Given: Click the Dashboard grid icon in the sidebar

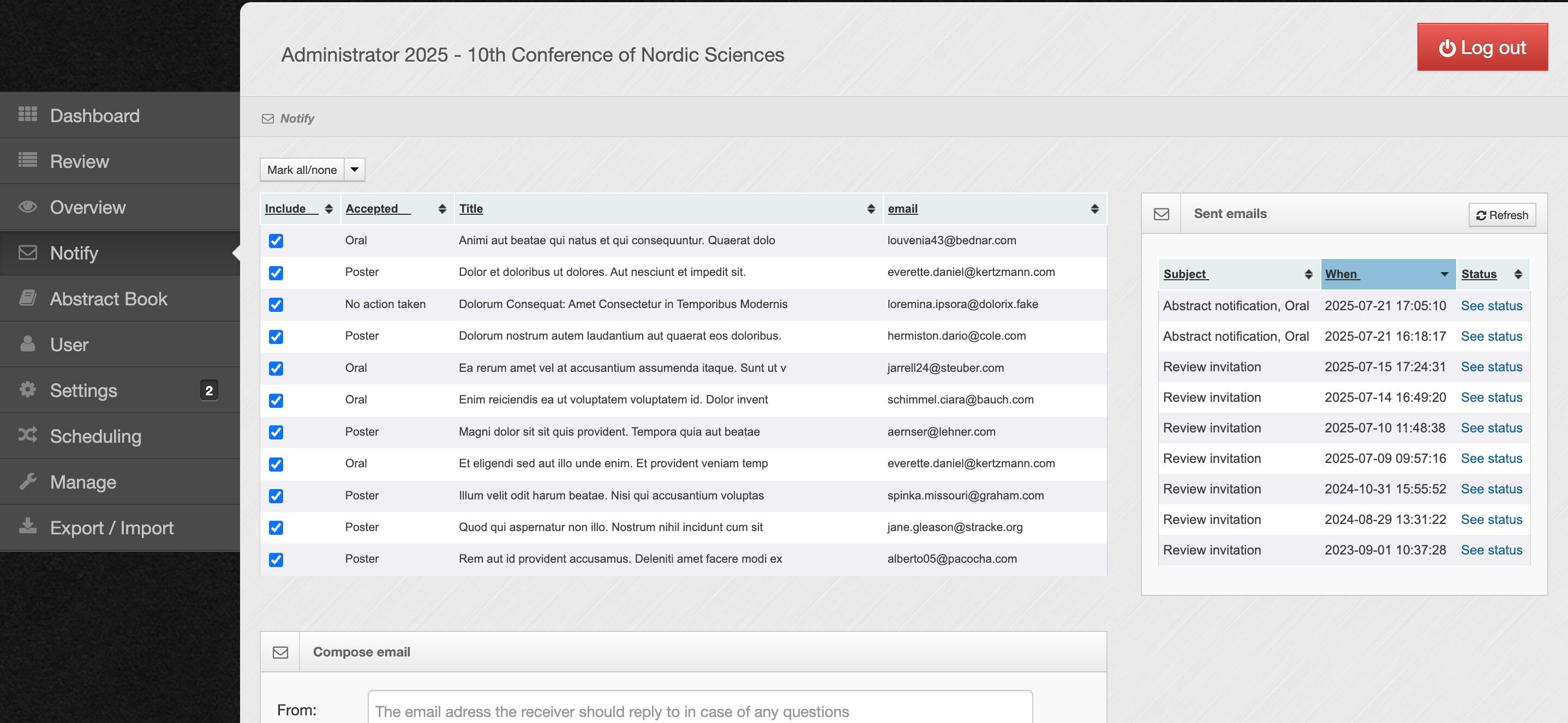Looking at the screenshot, I should (x=27, y=114).
